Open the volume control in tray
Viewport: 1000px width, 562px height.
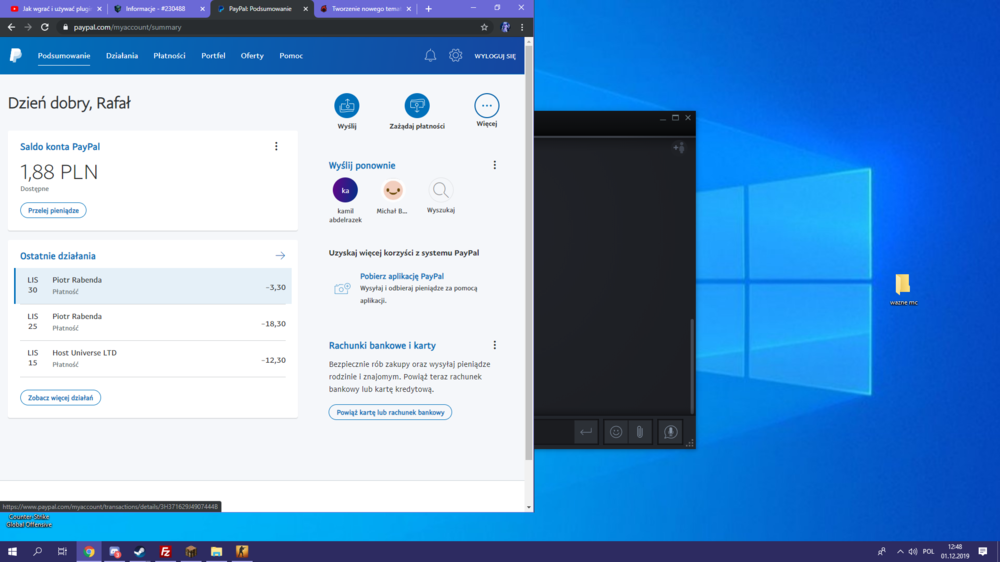913,552
